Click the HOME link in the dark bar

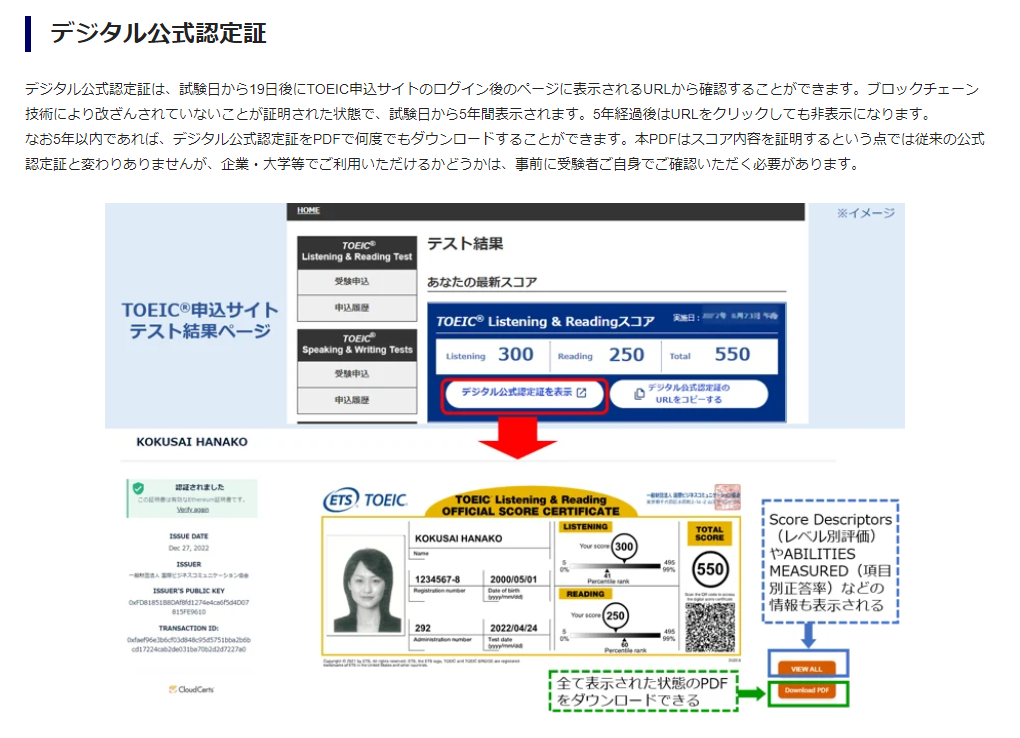(x=308, y=210)
